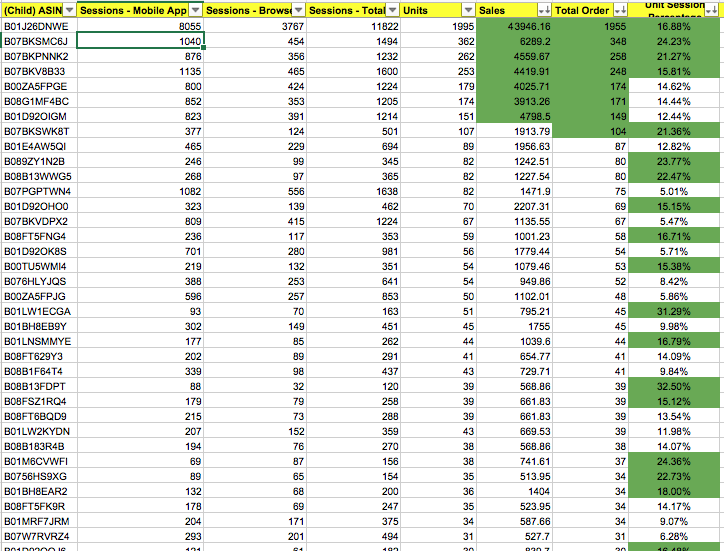724x551 pixels.
Task: Click percentage cell 24.23%
Action: [674, 42]
